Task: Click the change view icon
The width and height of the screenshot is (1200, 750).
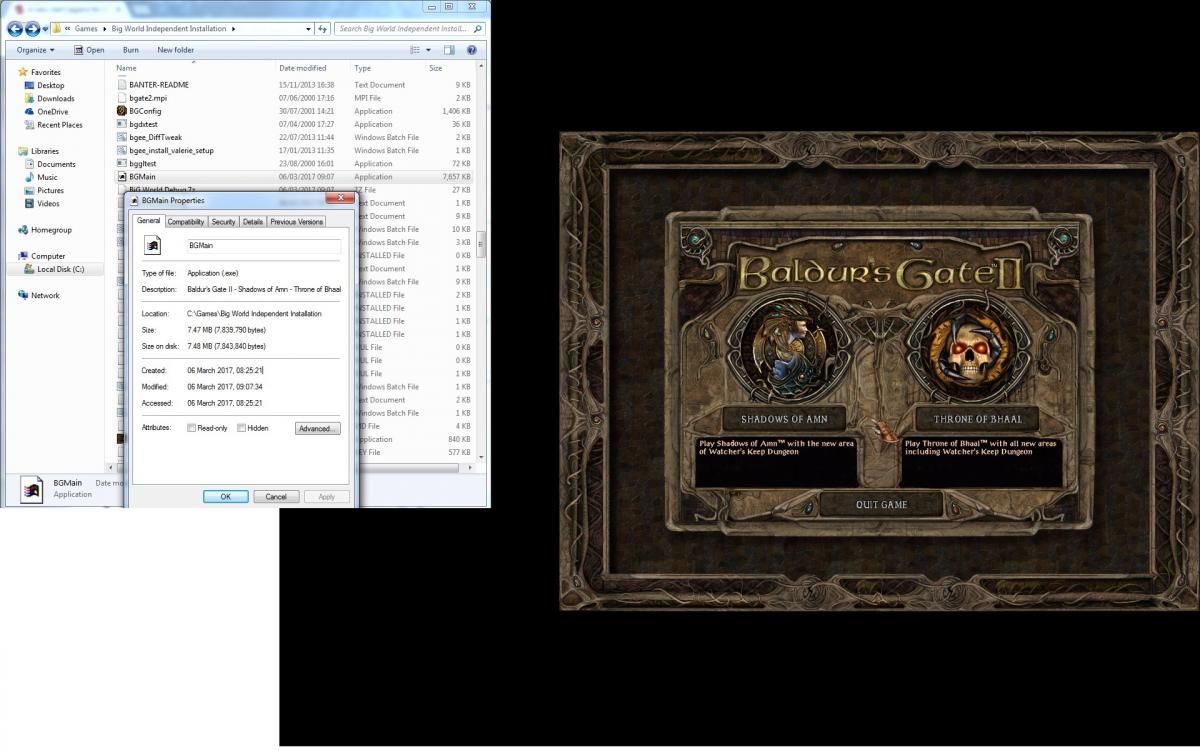Action: [x=414, y=49]
